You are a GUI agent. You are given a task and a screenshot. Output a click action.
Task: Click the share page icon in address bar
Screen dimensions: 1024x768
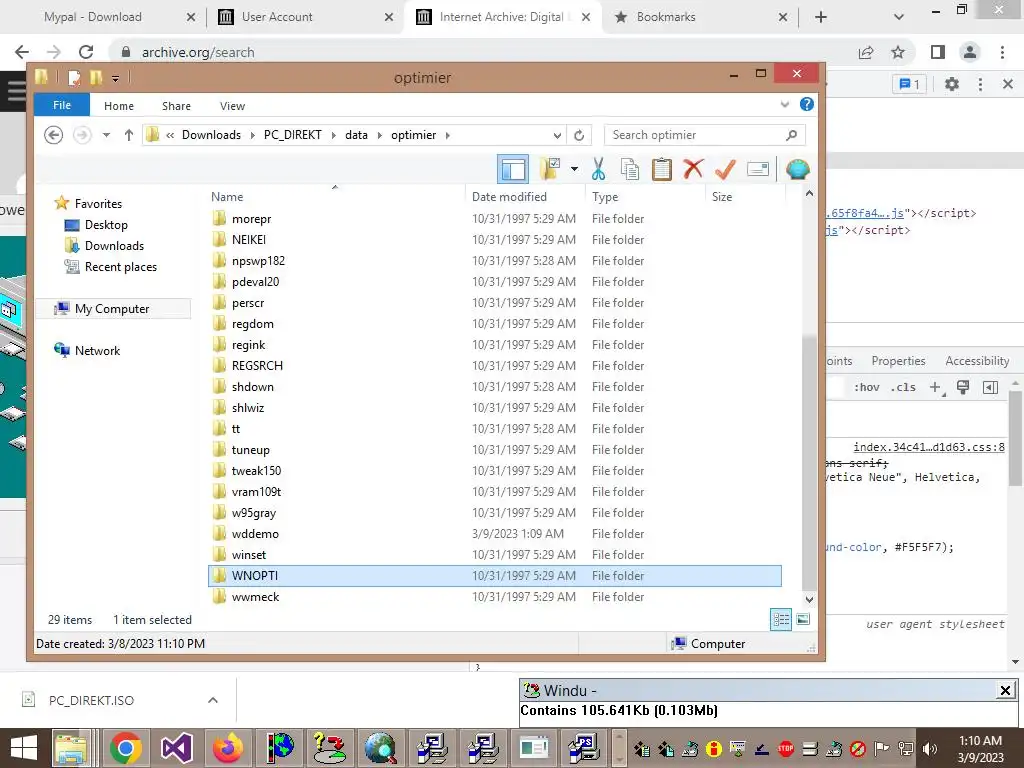coord(866,52)
